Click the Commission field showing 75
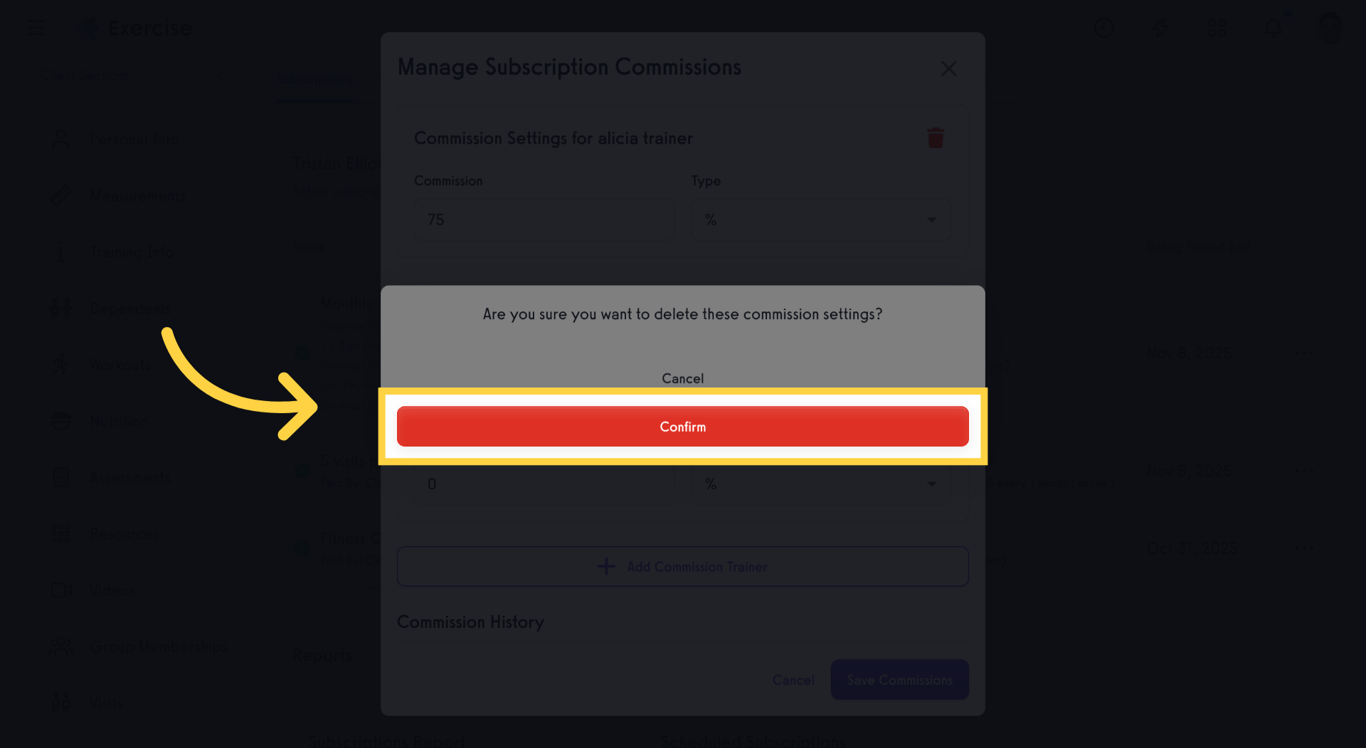1366x748 pixels. pos(544,220)
